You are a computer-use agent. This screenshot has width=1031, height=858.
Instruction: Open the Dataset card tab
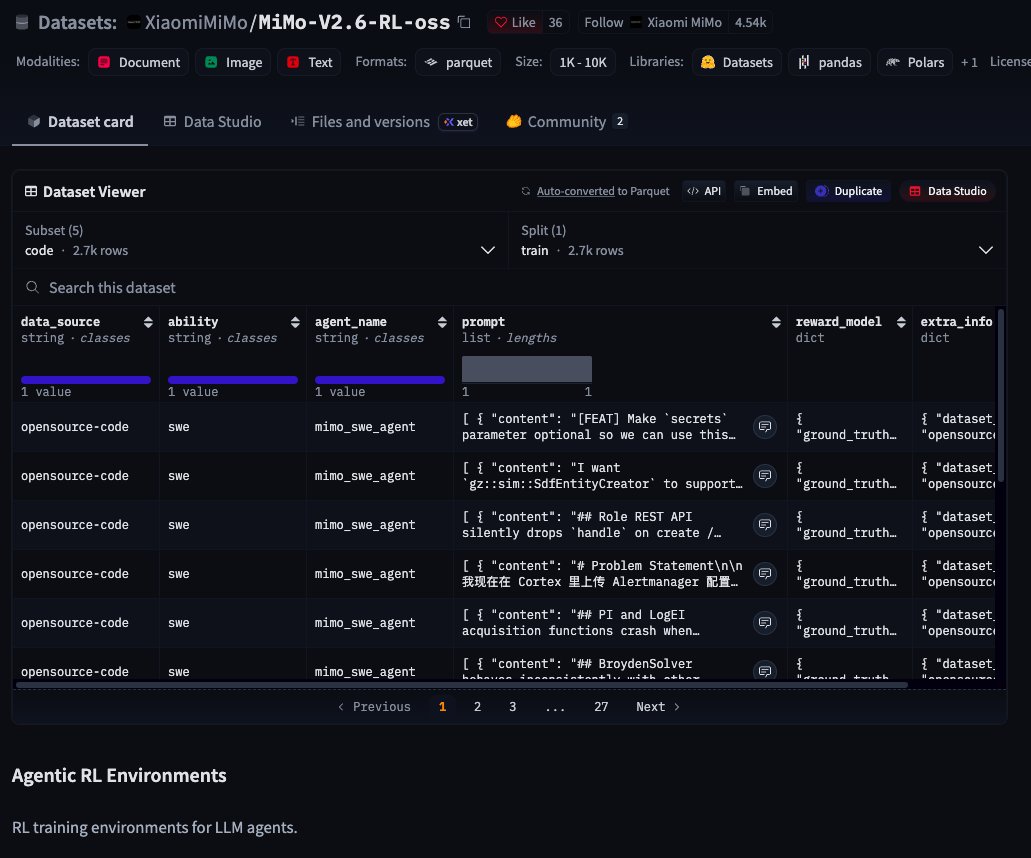(80, 122)
